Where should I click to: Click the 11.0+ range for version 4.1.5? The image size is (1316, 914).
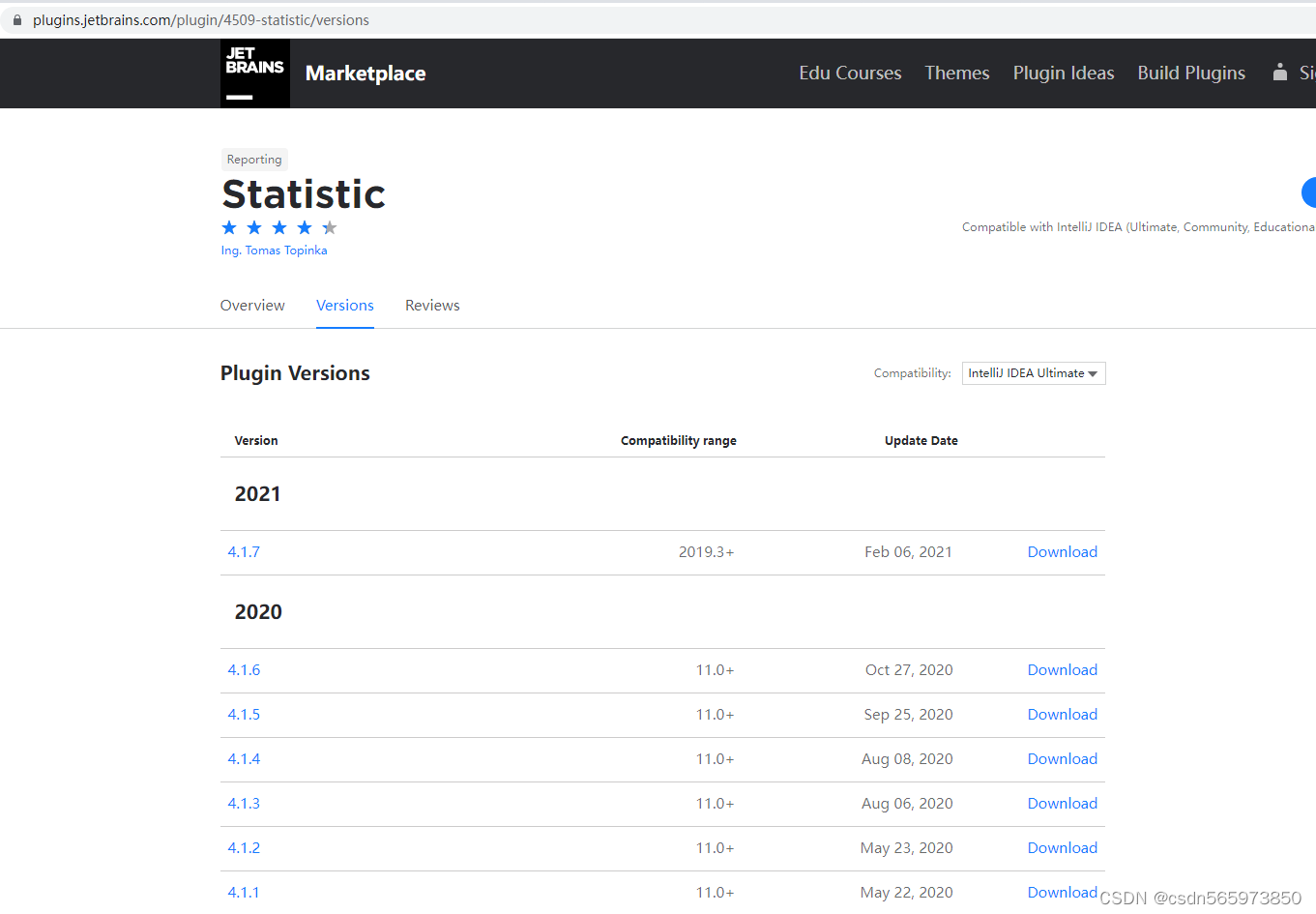(x=716, y=715)
